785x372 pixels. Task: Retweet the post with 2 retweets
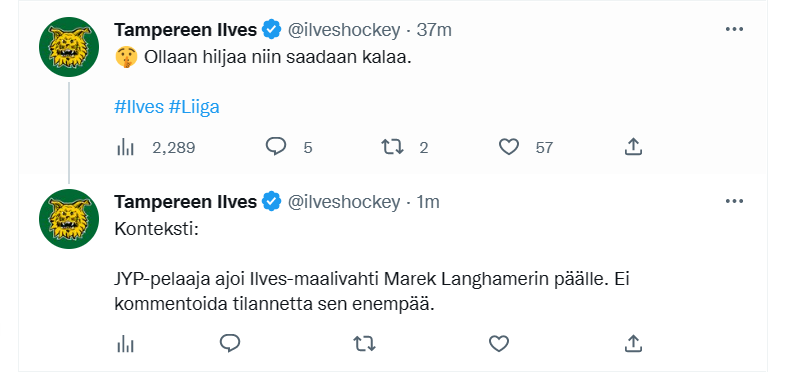[x=392, y=147]
